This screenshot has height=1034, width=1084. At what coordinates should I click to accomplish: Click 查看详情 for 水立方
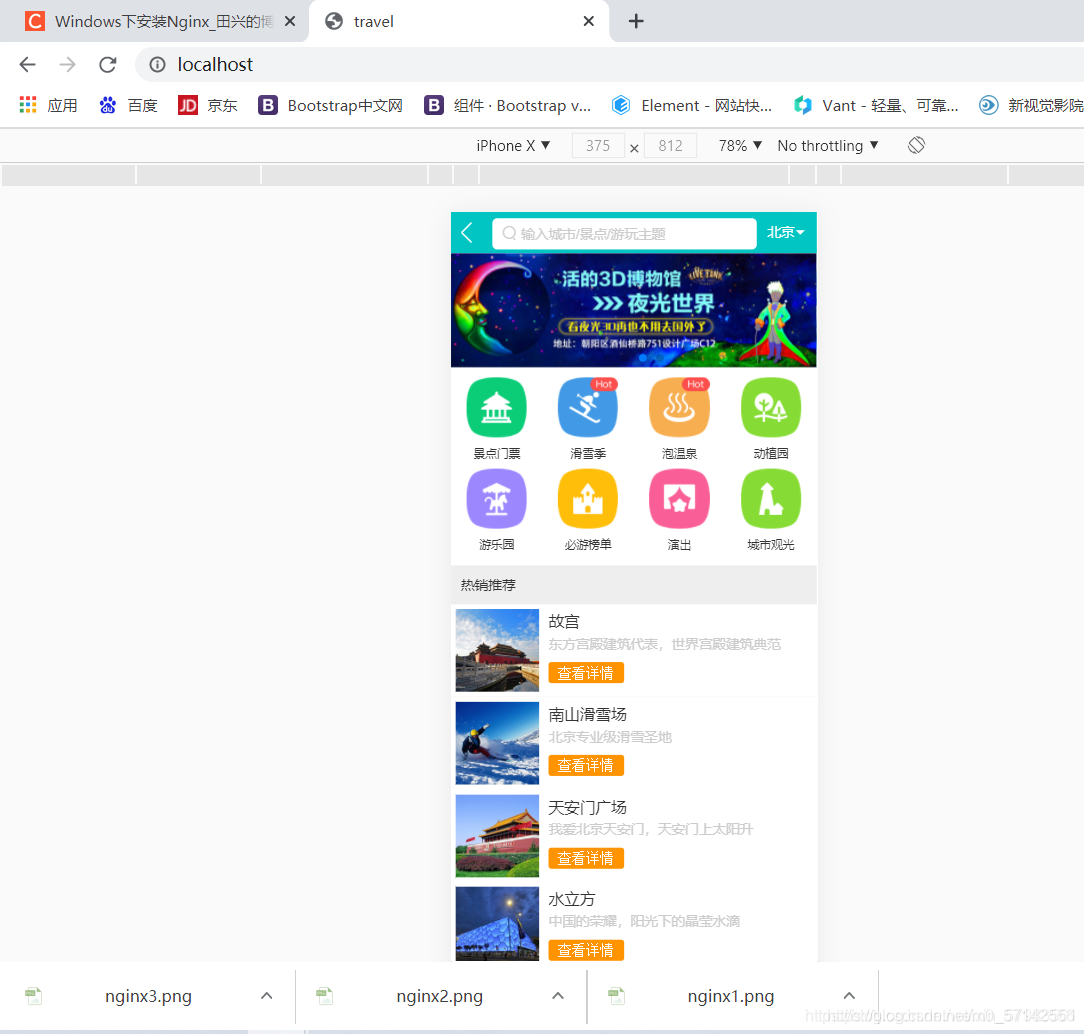(586, 950)
